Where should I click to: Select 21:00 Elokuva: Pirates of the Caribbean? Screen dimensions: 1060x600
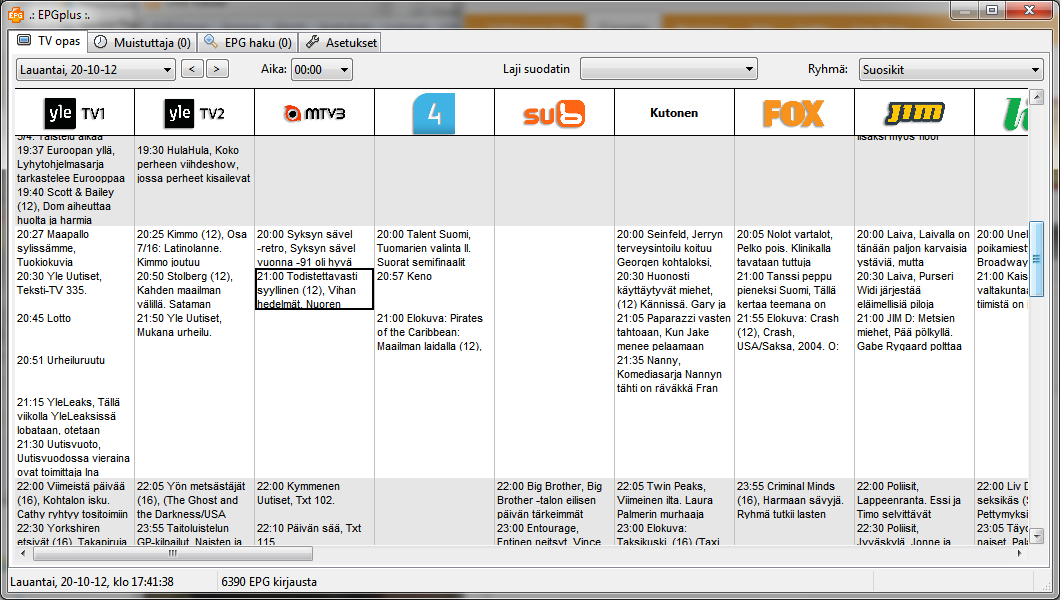coord(434,332)
